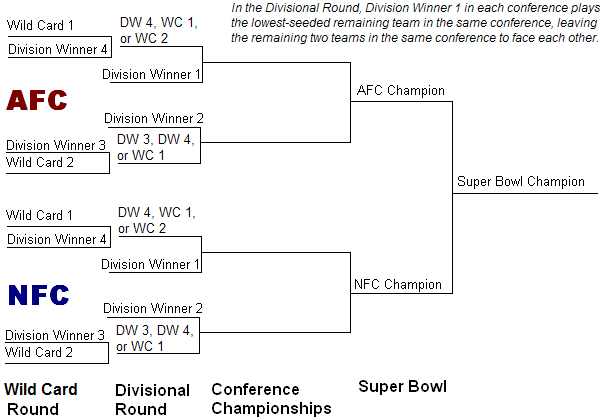Screen dimensions: 602x420
Task: Select the AFC Champion label
Action: pos(400,91)
